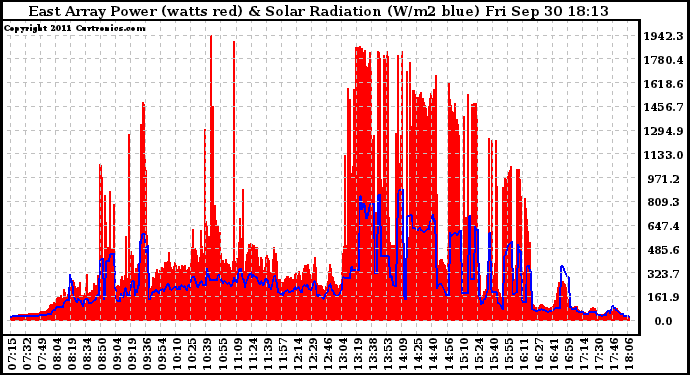
Task: Click the 10:10 time label
Action: coord(177,354)
